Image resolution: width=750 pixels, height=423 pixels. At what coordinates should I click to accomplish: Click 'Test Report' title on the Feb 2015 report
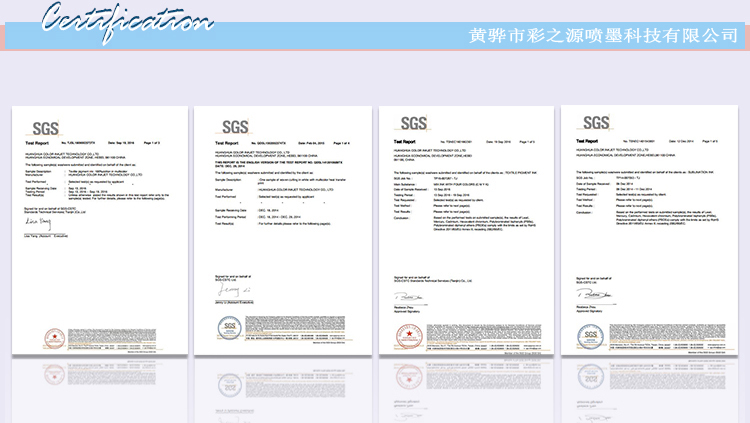[227, 143]
